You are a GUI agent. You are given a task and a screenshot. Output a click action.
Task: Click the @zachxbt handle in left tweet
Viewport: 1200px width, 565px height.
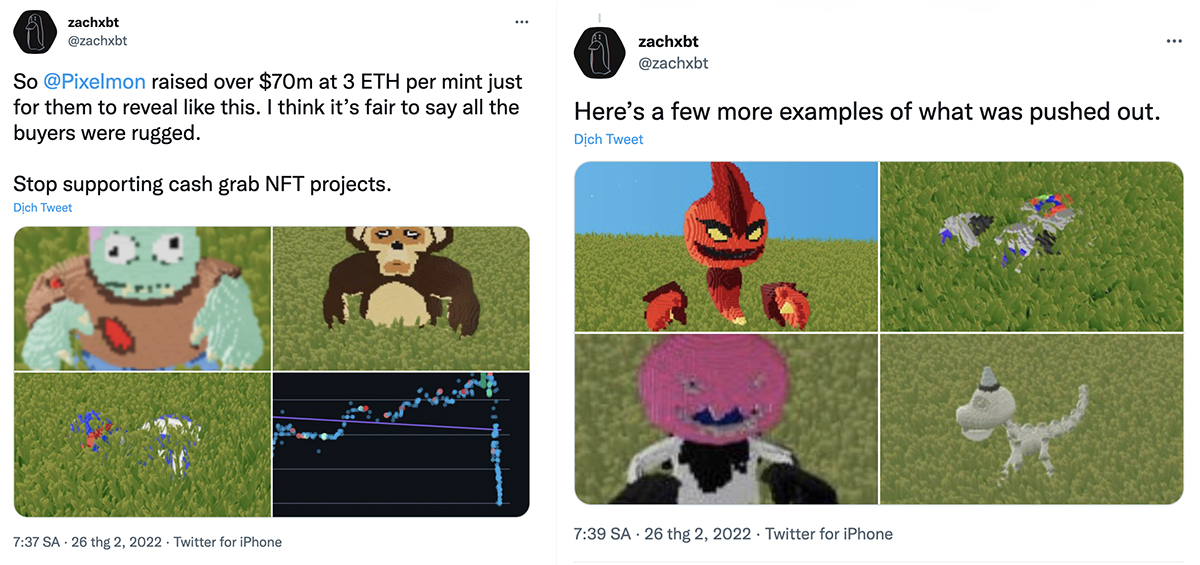coord(98,41)
